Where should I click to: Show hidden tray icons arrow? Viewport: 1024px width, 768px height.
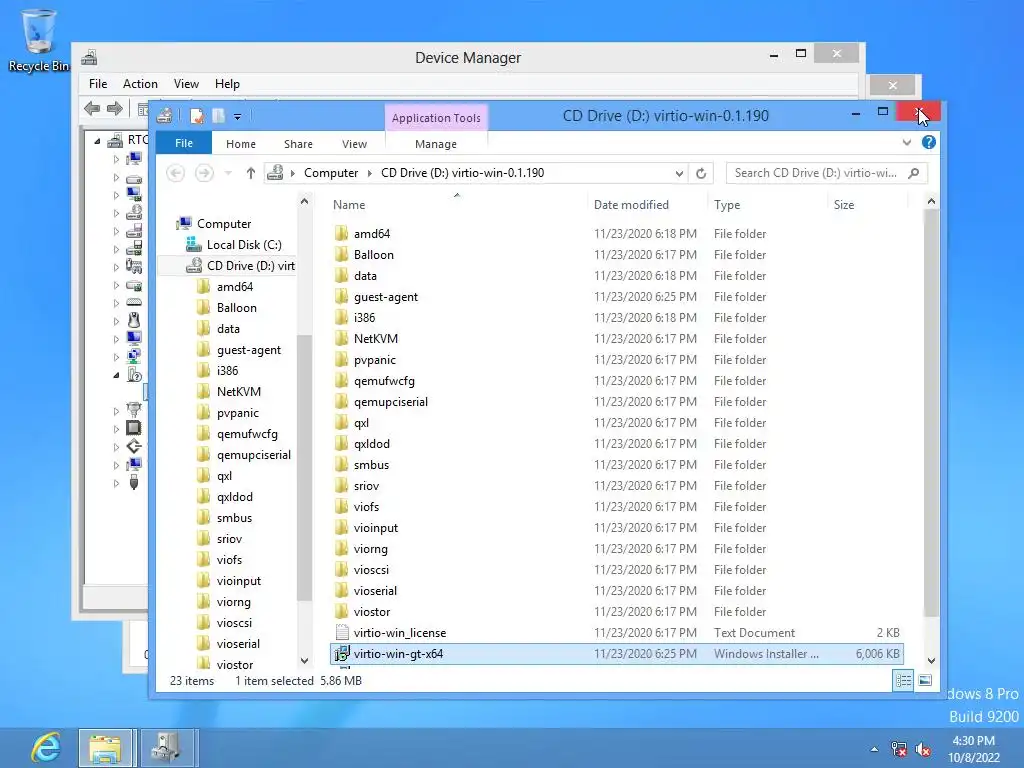point(874,749)
